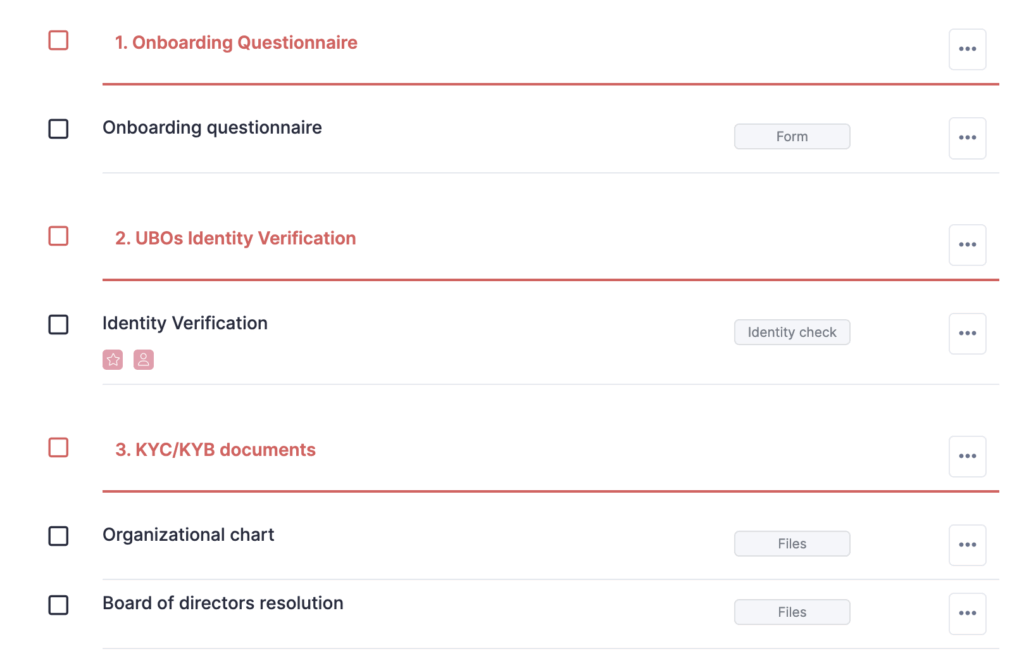1024x651 pixels.
Task: Open three-dot menu for Board of directors resolution
Action: pyautogui.click(x=967, y=613)
